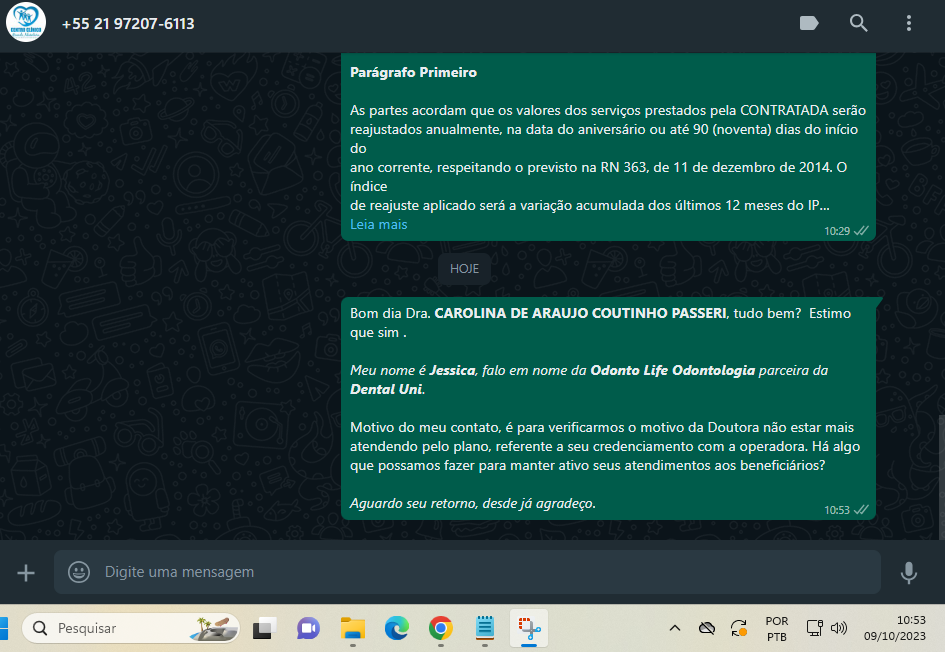Click the Odonto Life Odontologia text
945x652 pixels.
coord(673,371)
